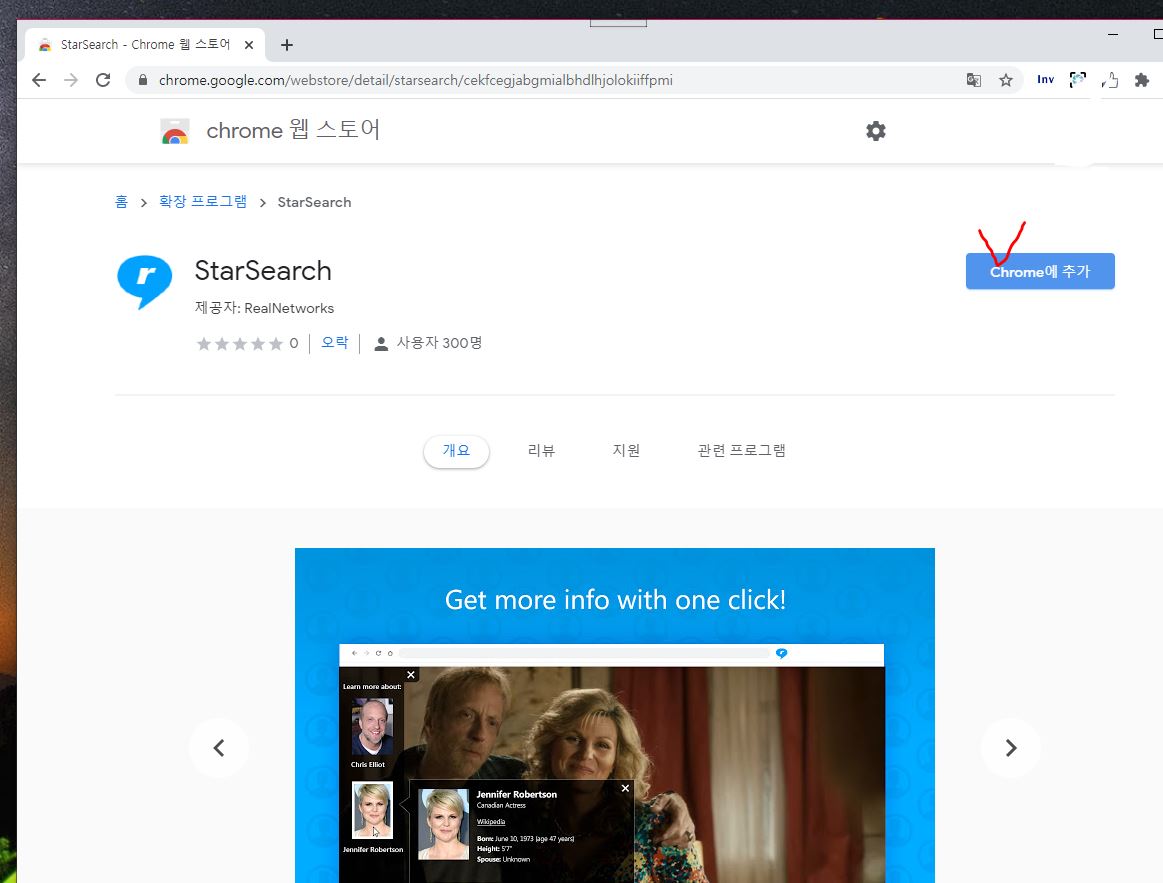Click the StarSearch blue speech bubble logo

point(145,281)
